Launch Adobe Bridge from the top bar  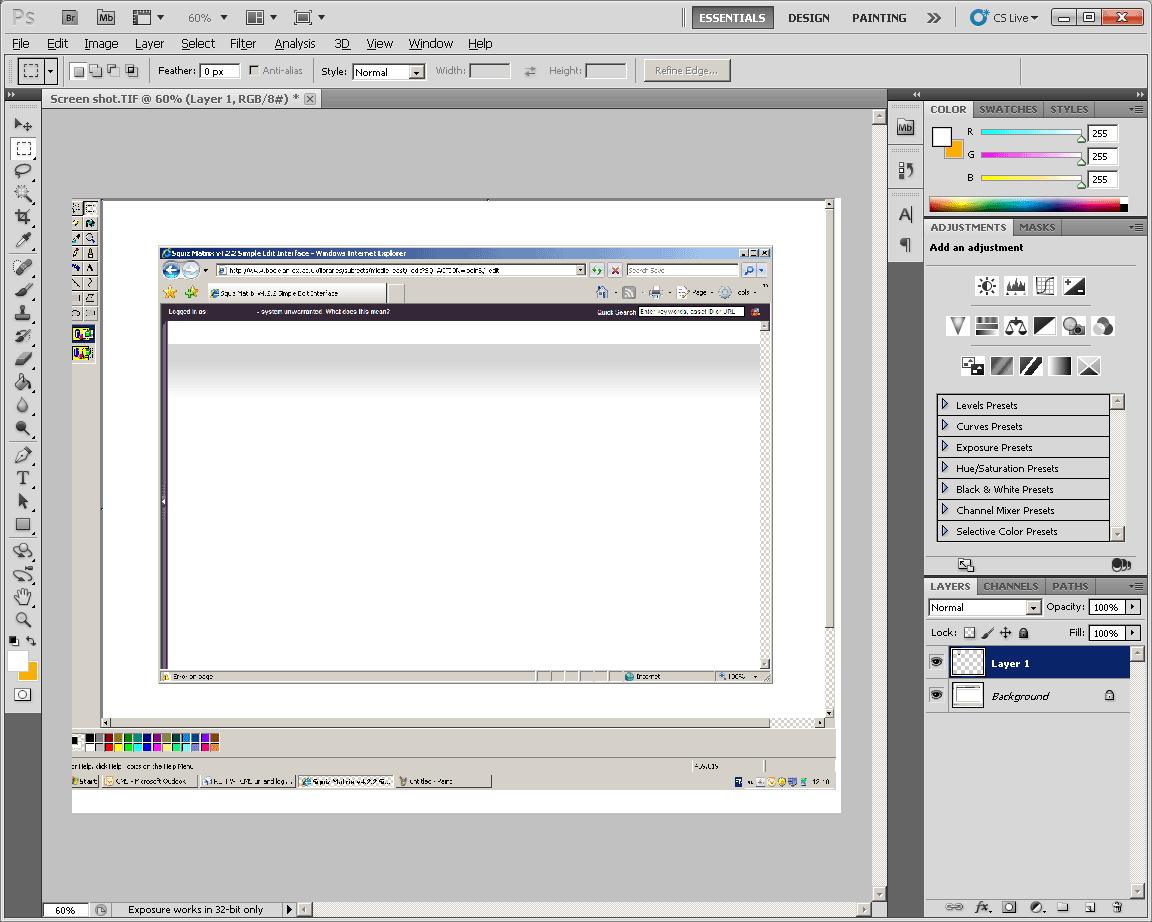[69, 18]
